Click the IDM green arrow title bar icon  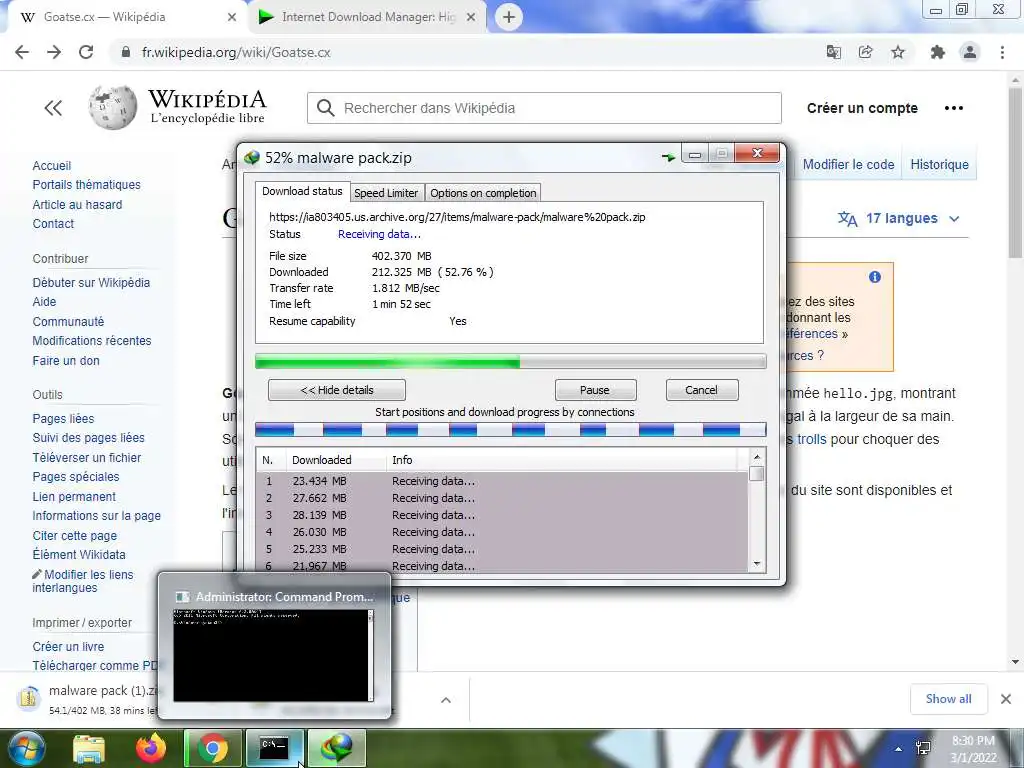[668, 157]
